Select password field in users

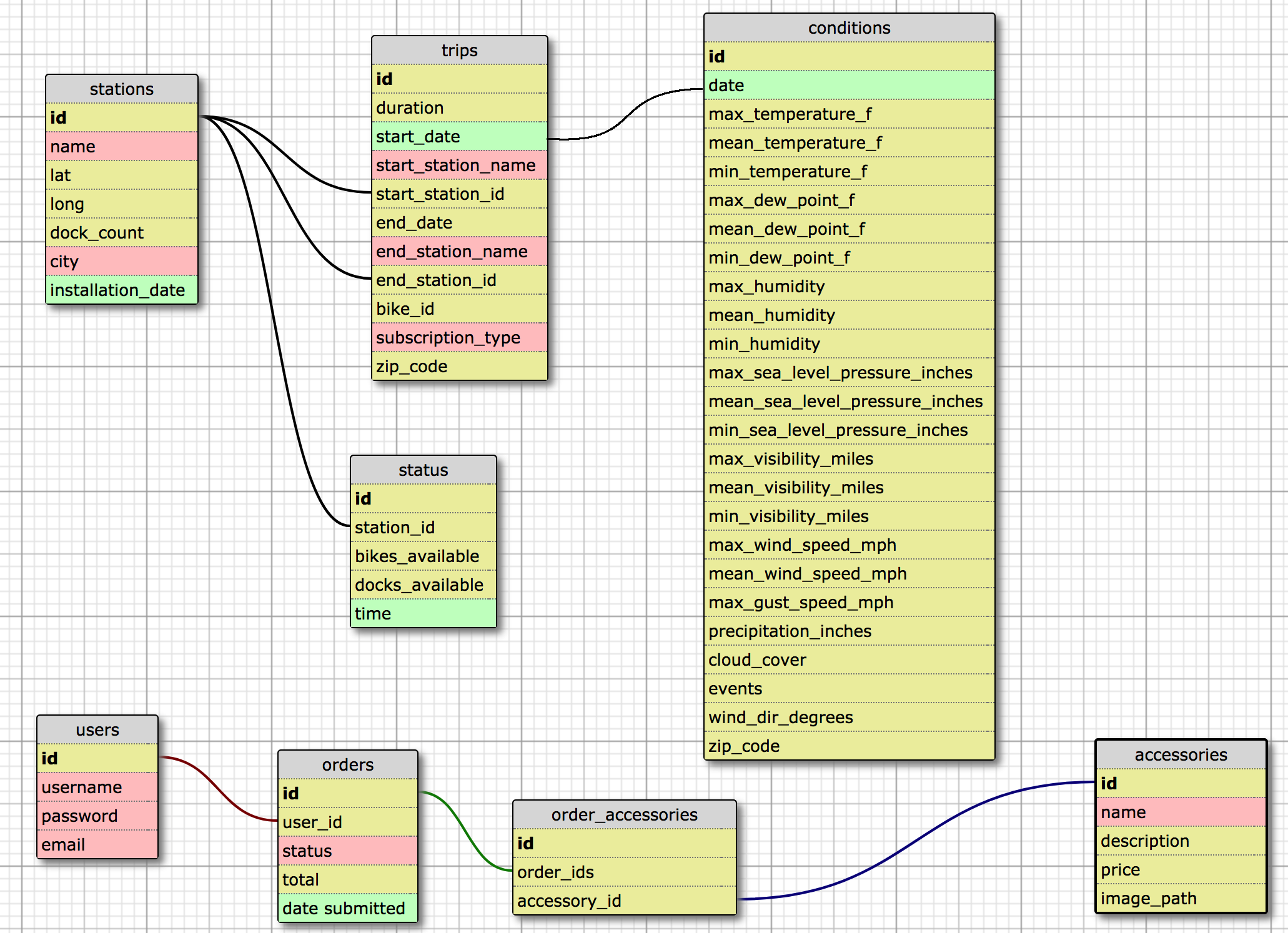point(97,816)
